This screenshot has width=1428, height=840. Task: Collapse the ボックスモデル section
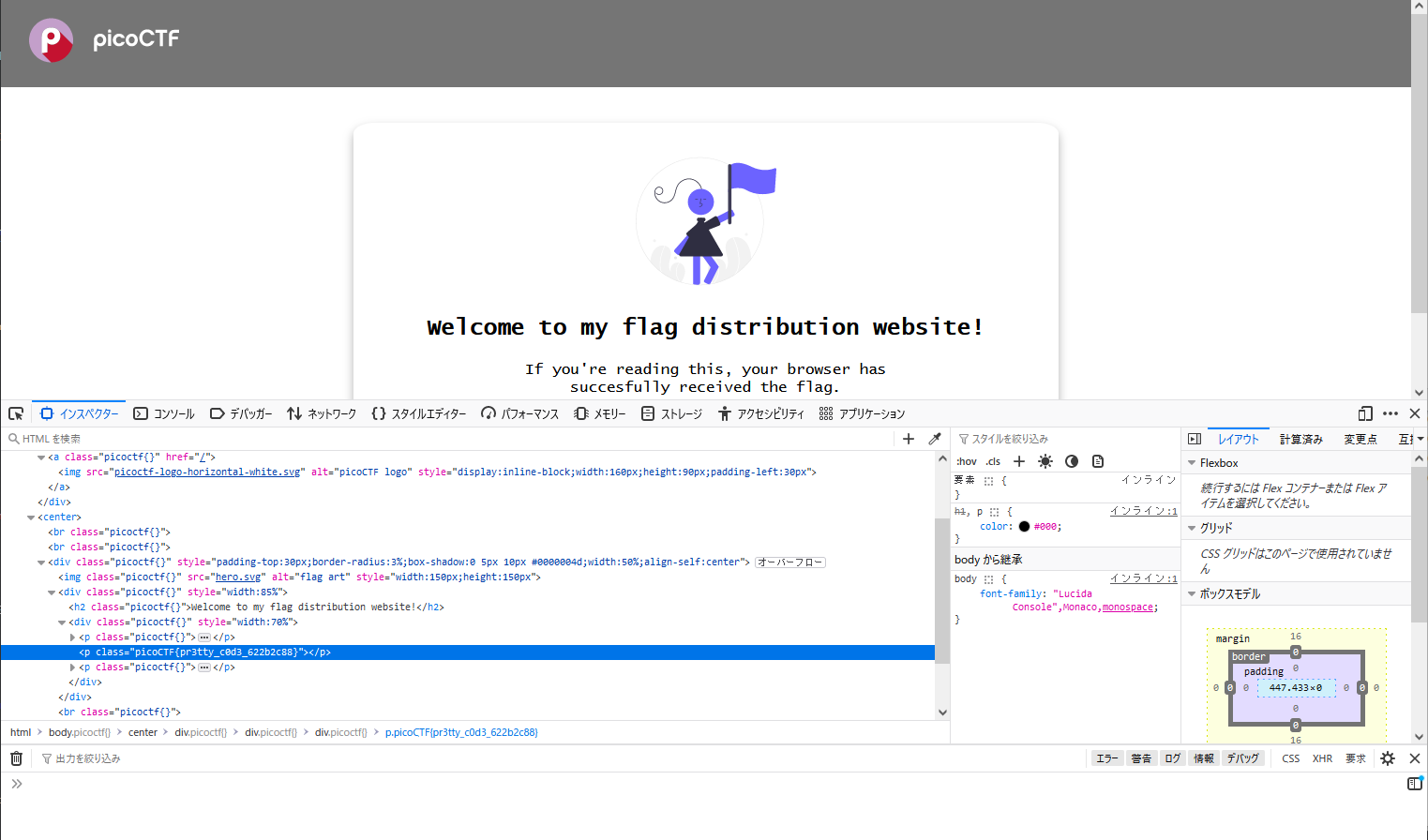click(1192, 593)
